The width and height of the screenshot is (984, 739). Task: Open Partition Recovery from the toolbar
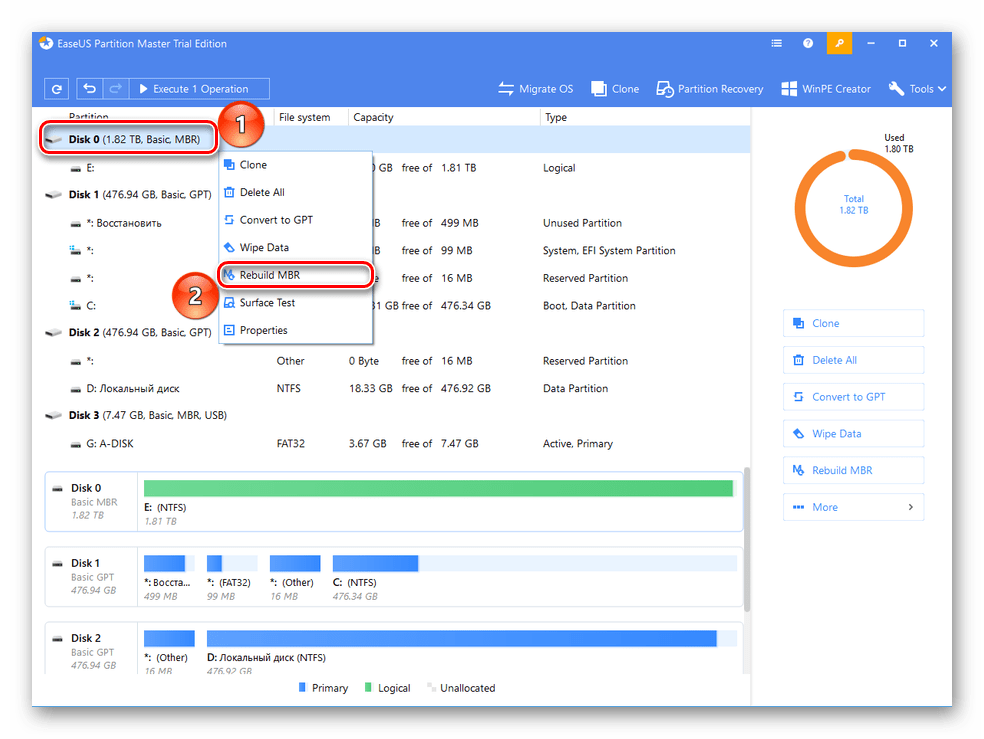click(710, 89)
